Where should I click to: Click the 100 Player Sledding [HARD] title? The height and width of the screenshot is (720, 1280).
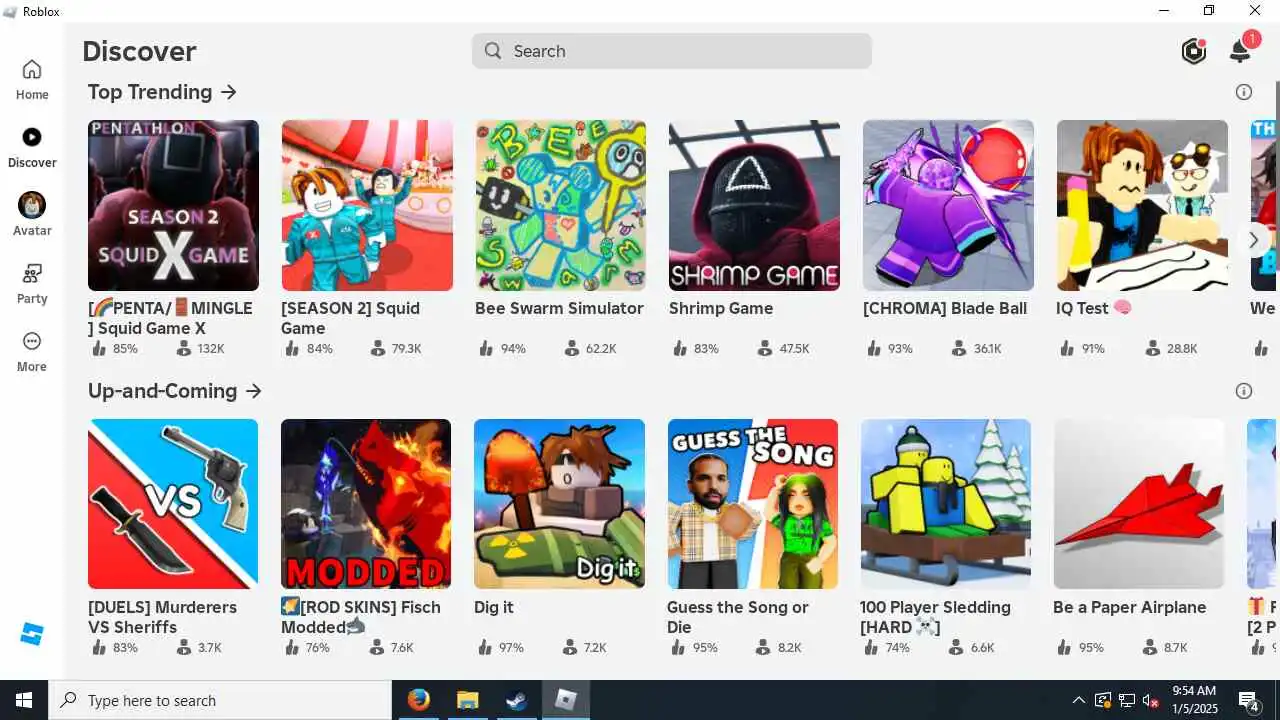pyautogui.click(x=935, y=617)
